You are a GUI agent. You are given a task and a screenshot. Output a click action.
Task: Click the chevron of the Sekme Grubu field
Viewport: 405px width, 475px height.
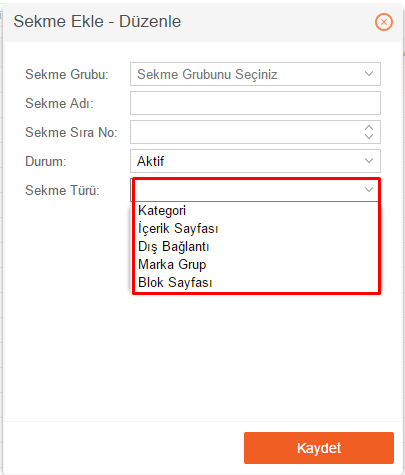click(369, 74)
